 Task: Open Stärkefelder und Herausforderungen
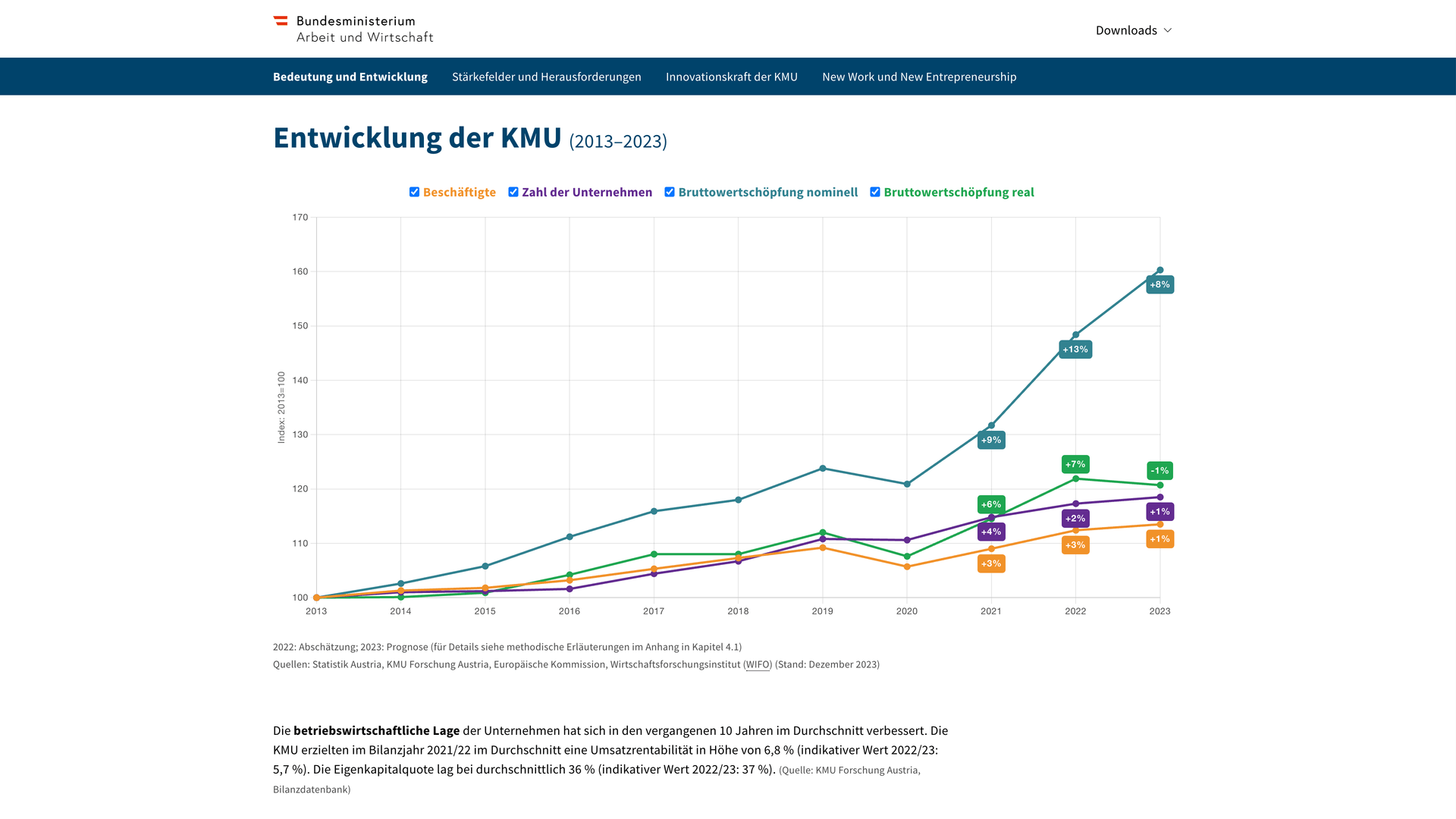[546, 77]
